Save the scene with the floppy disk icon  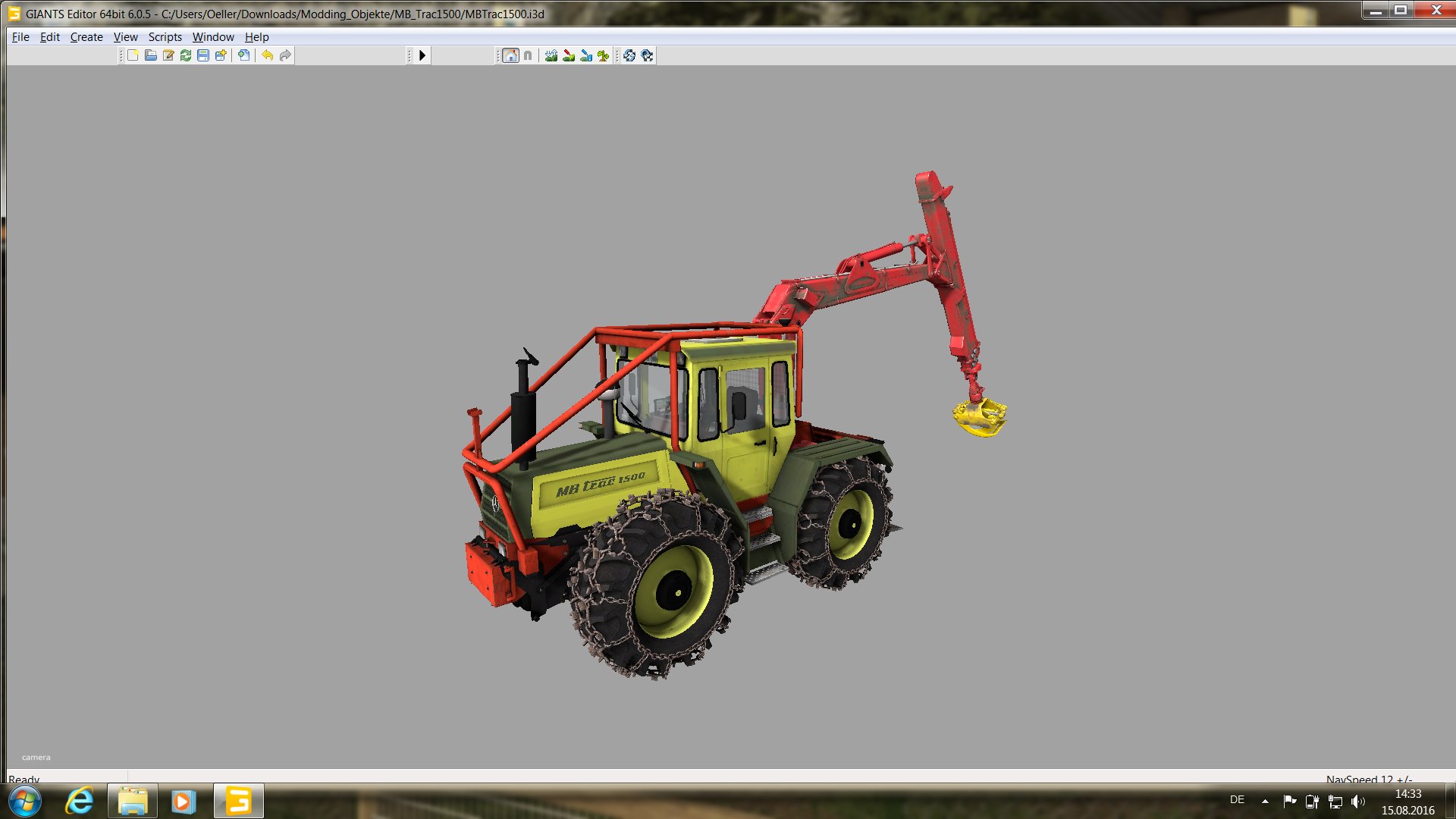click(x=203, y=55)
